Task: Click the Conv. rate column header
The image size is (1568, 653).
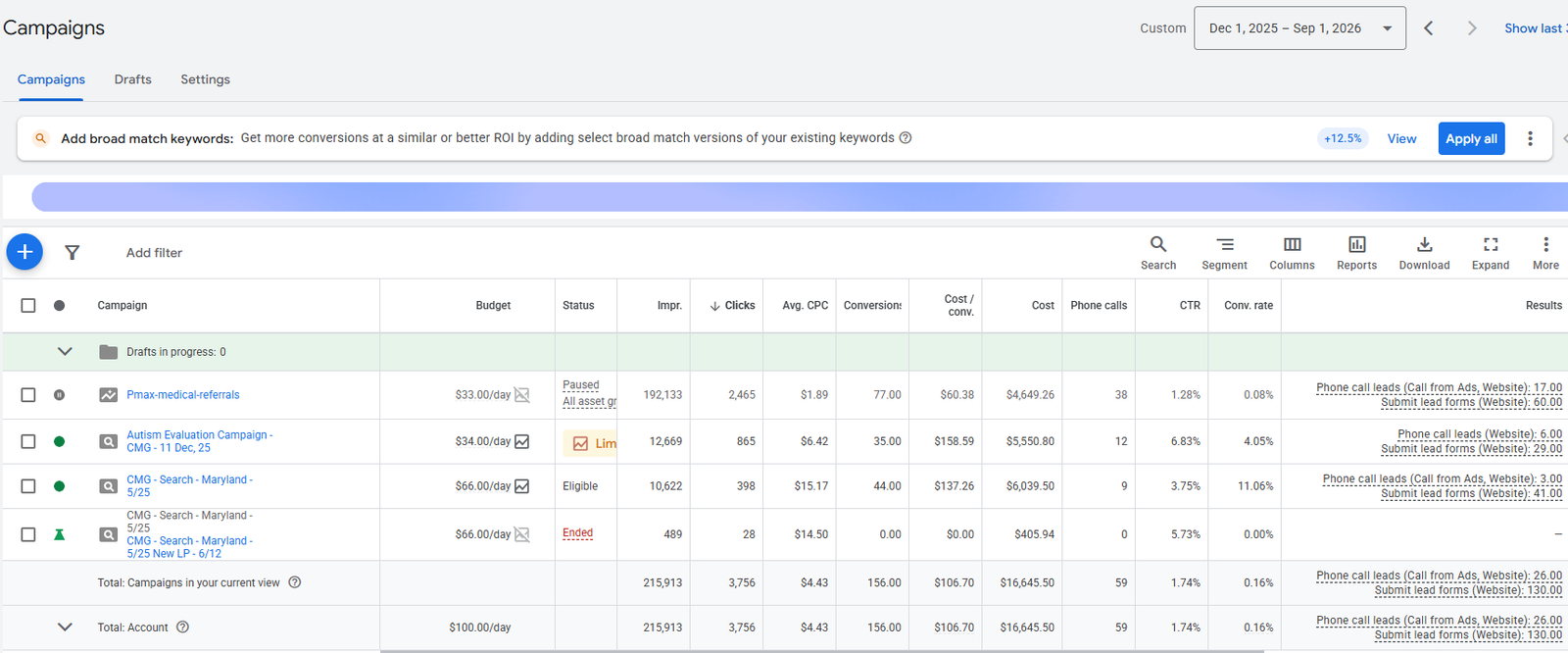Action: 1249,306
